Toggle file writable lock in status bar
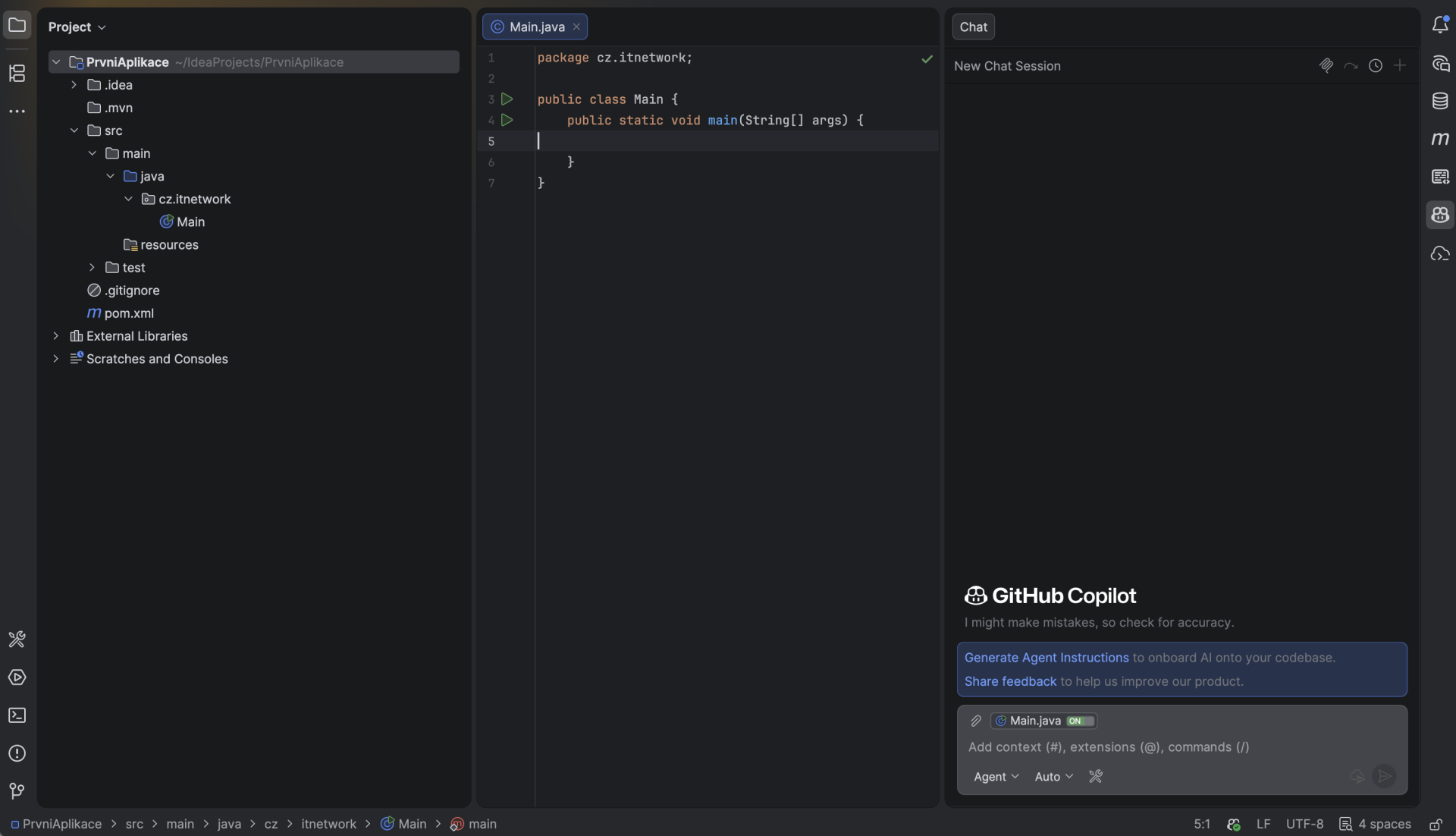 1437,825
